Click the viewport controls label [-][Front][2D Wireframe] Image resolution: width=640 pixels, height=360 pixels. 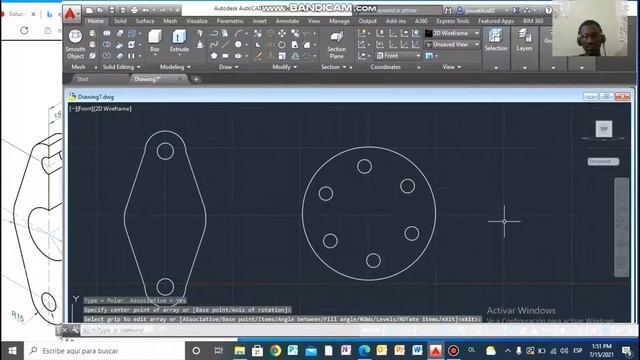tap(100, 109)
